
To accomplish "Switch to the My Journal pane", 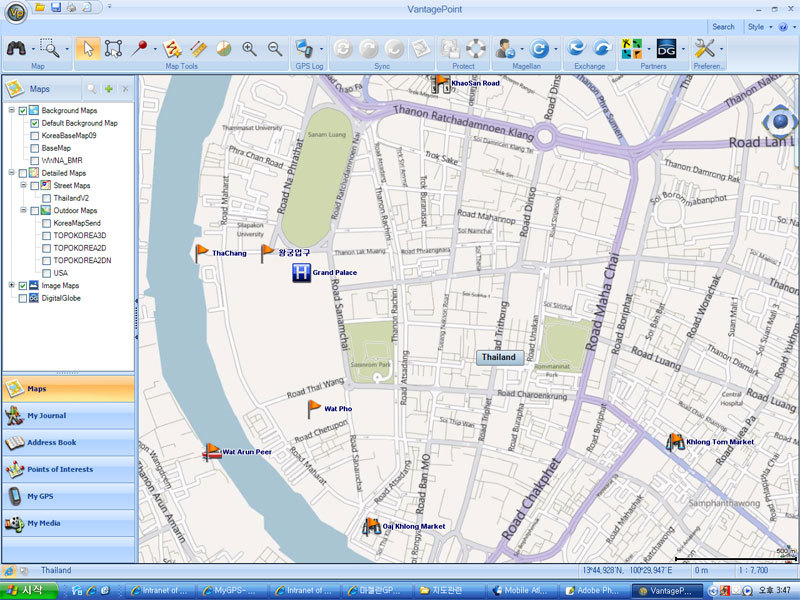I will tap(68, 415).
